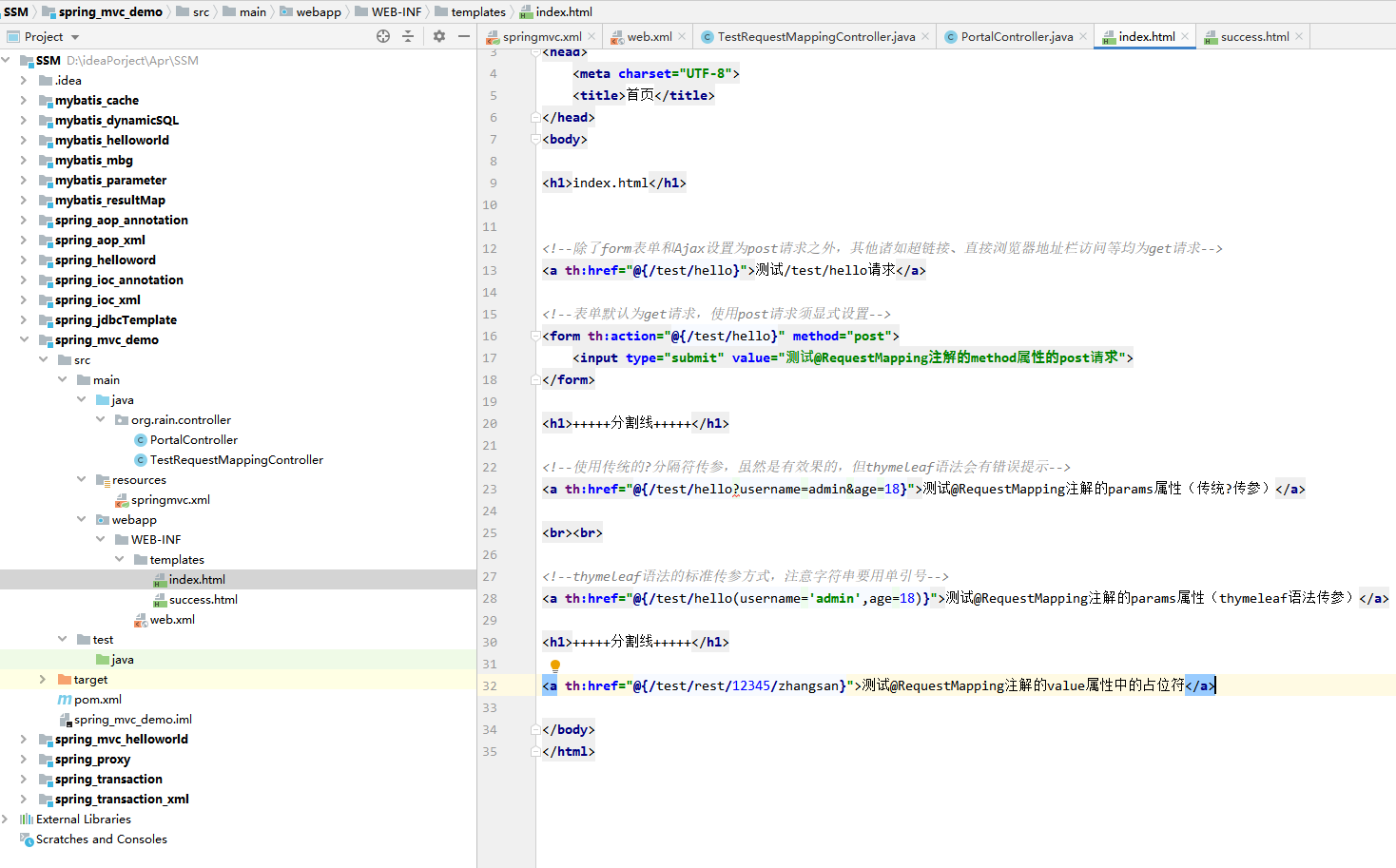The height and width of the screenshot is (868, 1396).
Task: Switch to TestRequestMappingController.java tab
Action: pyautogui.click(x=816, y=37)
